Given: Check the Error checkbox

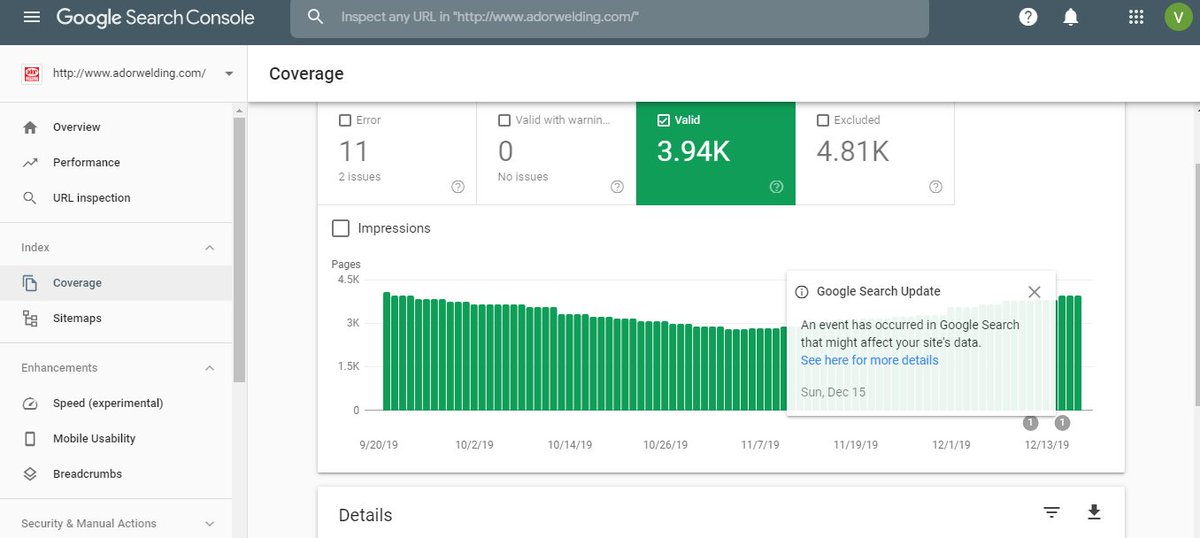Looking at the screenshot, I should (x=345, y=120).
